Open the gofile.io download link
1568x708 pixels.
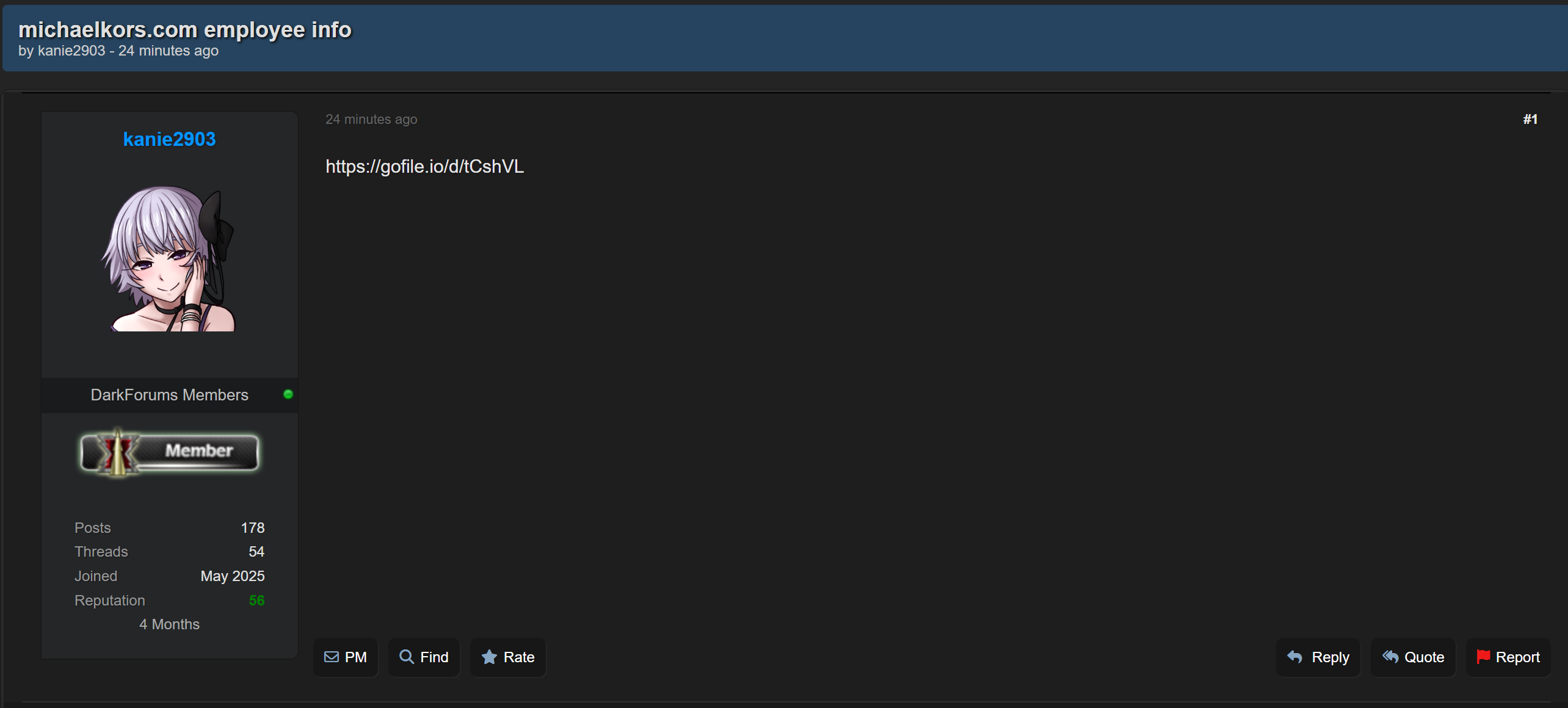(x=424, y=166)
